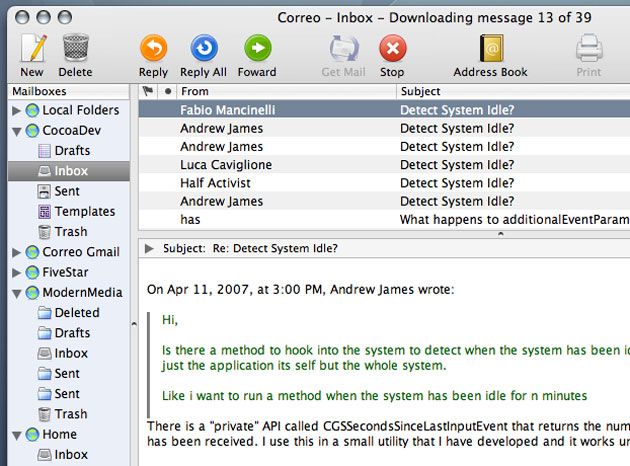Click the CocoaDev Drafts folder icon

click(44, 151)
